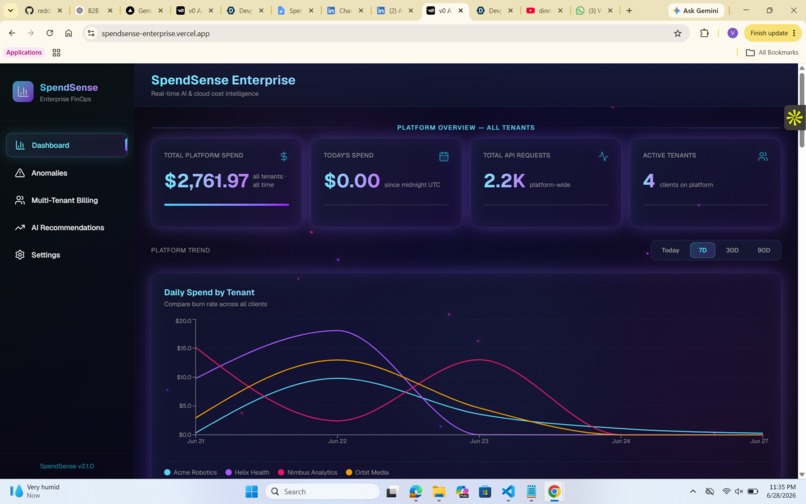The width and height of the screenshot is (806, 504).
Task: Show hidden system tray icons chevron
Action: click(693, 492)
